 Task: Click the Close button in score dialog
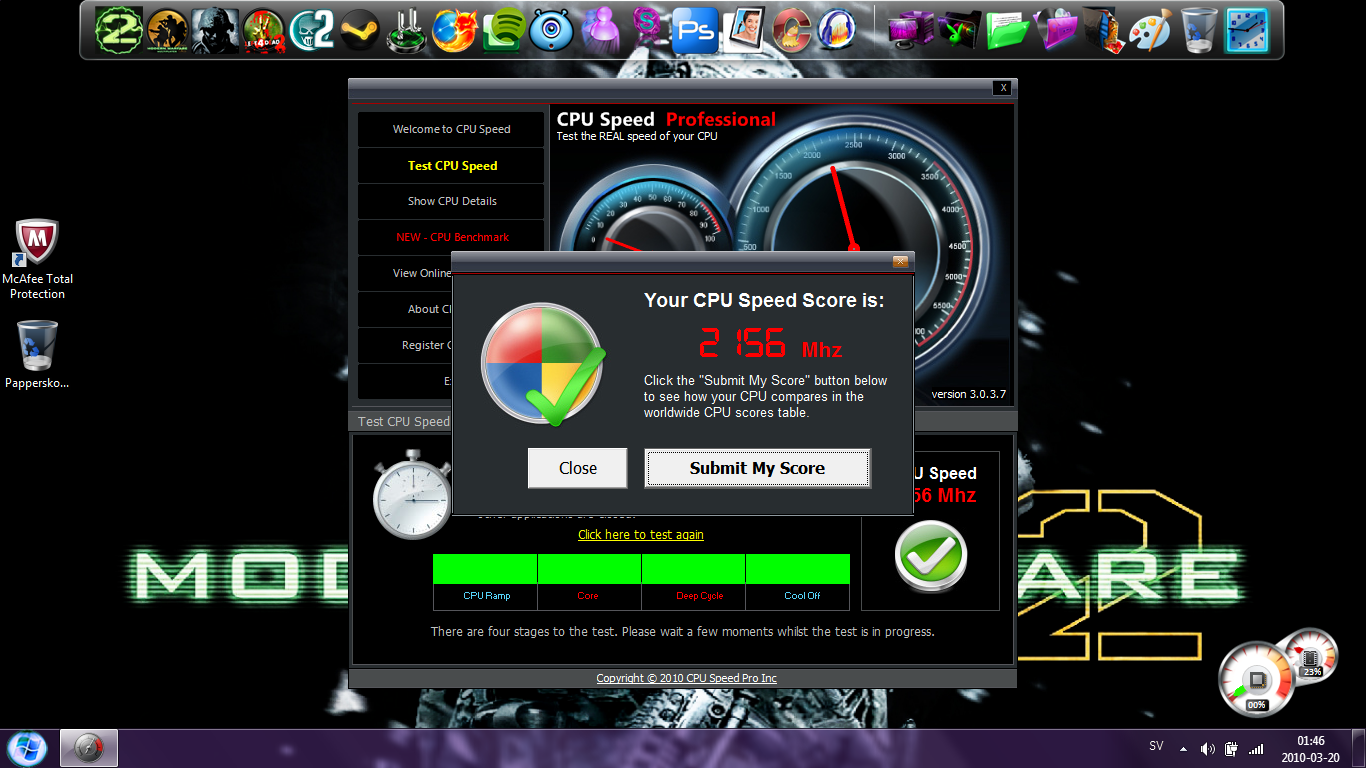pos(577,468)
